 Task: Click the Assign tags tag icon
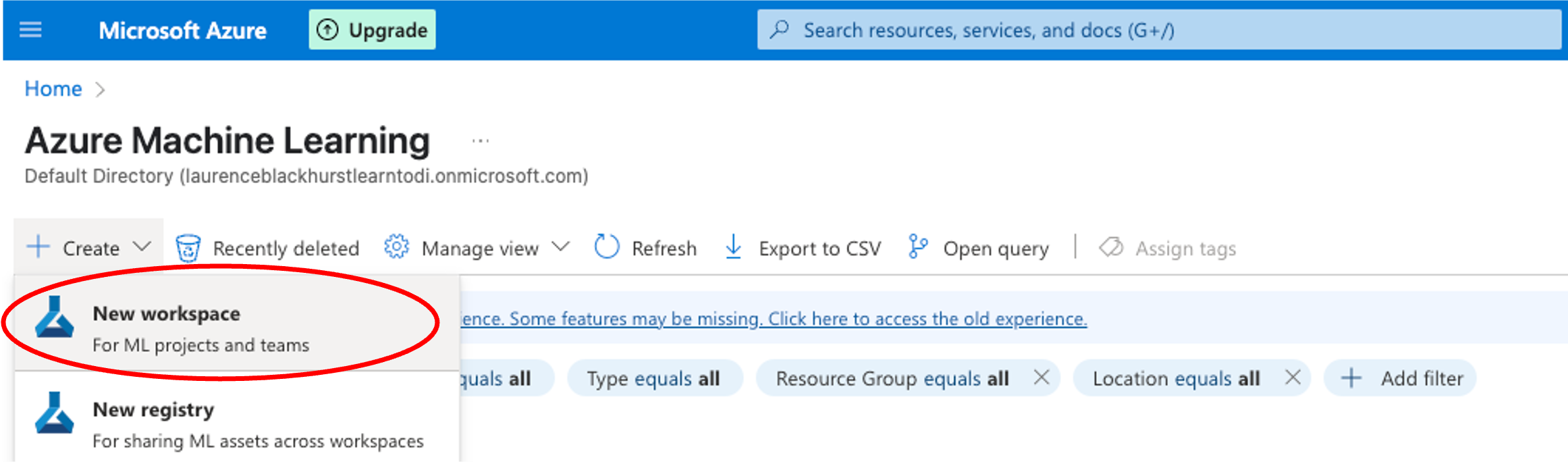tap(1111, 247)
